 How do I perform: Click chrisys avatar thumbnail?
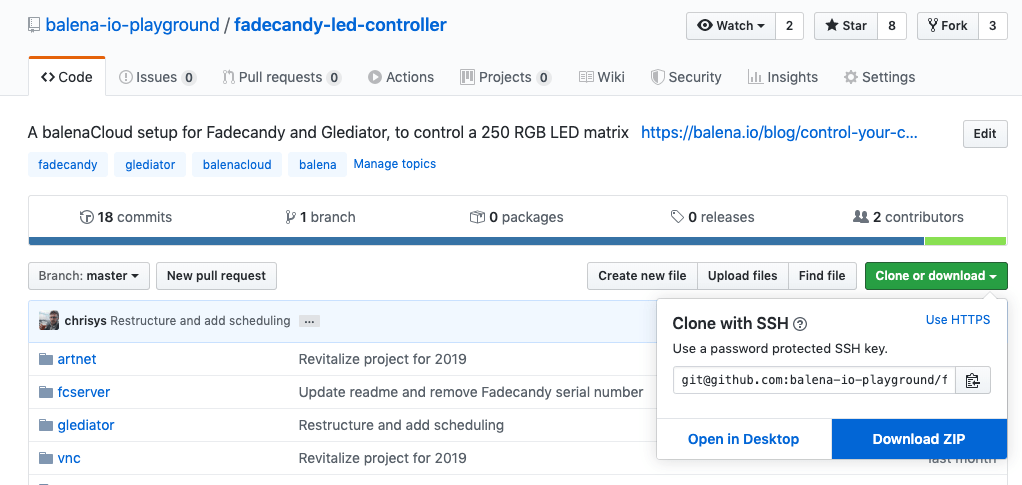pyautogui.click(x=49, y=321)
